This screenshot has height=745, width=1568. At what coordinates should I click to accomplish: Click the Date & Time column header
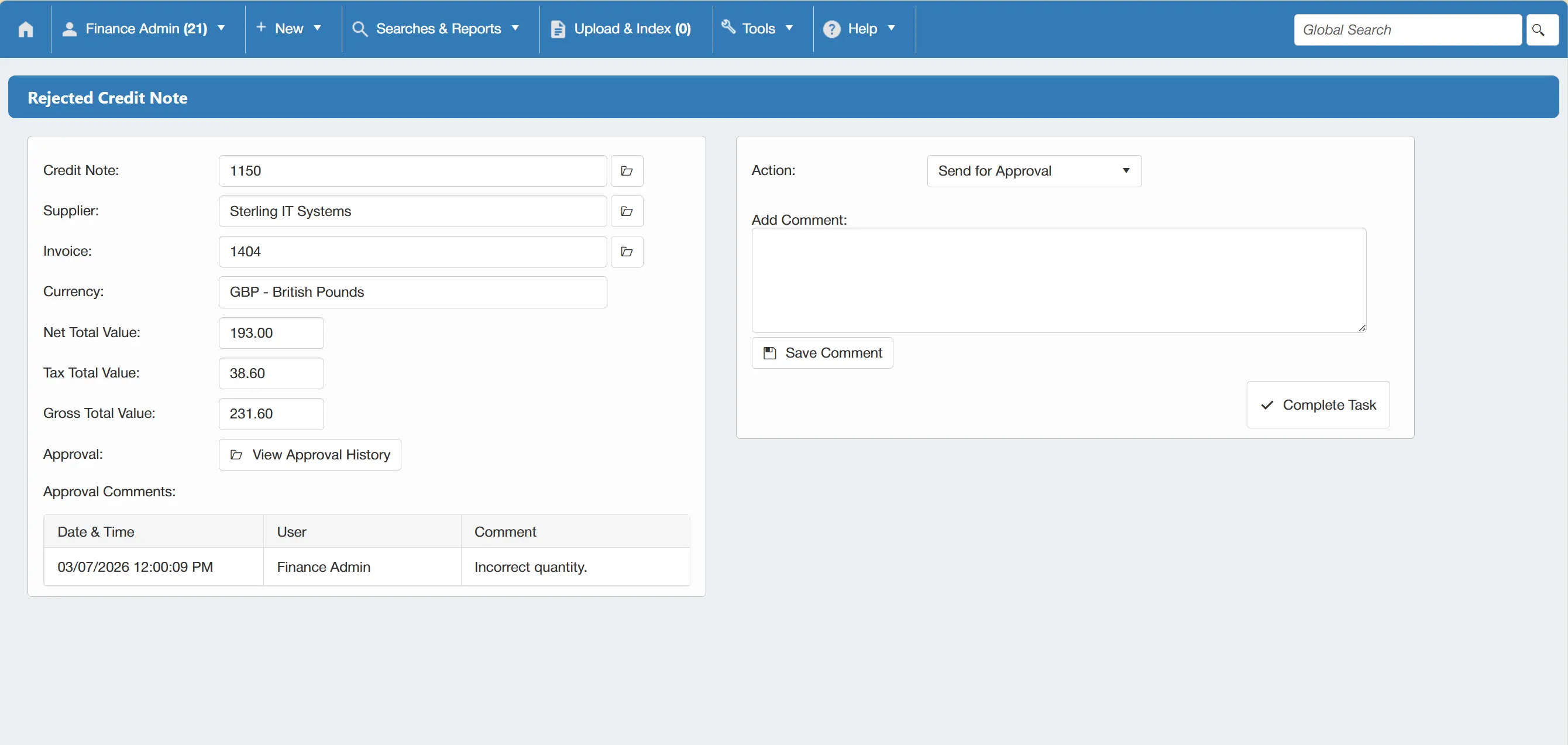[153, 531]
